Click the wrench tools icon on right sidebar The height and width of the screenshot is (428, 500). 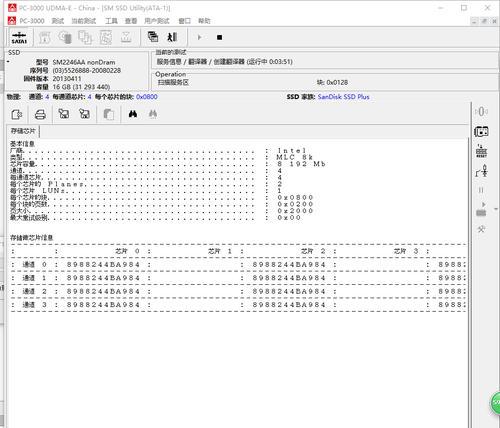(x=481, y=229)
